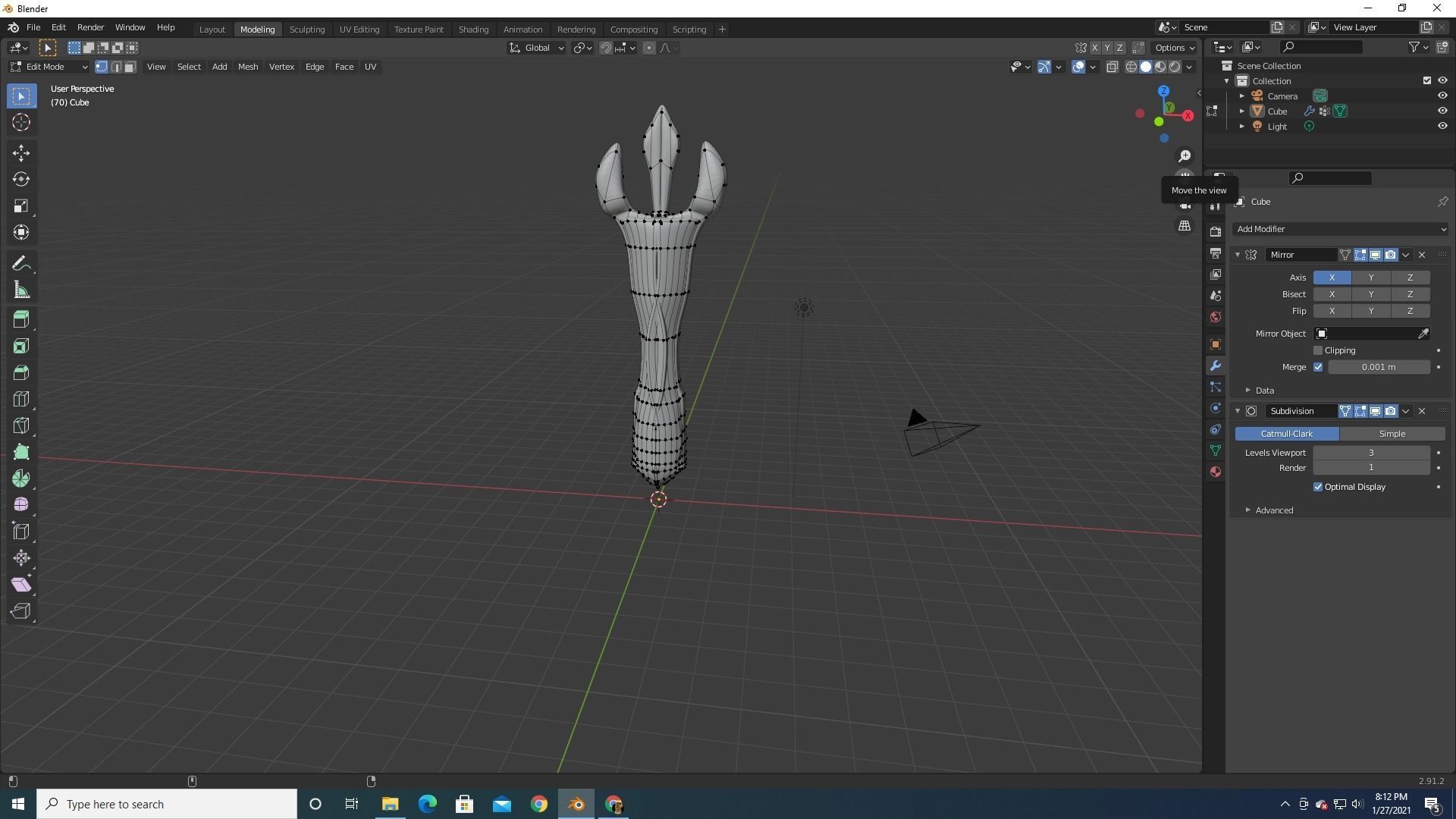Uncheck Optimal Display in Subdivision modifier
Viewport: 1456px width, 819px height.
1319,486
